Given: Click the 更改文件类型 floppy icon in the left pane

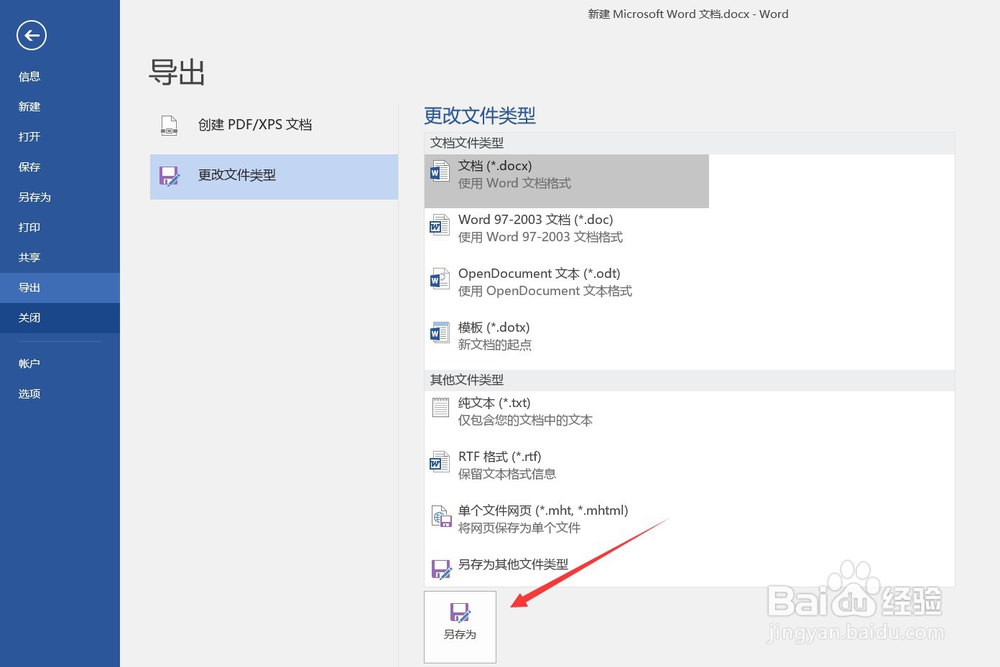Looking at the screenshot, I should (170, 175).
